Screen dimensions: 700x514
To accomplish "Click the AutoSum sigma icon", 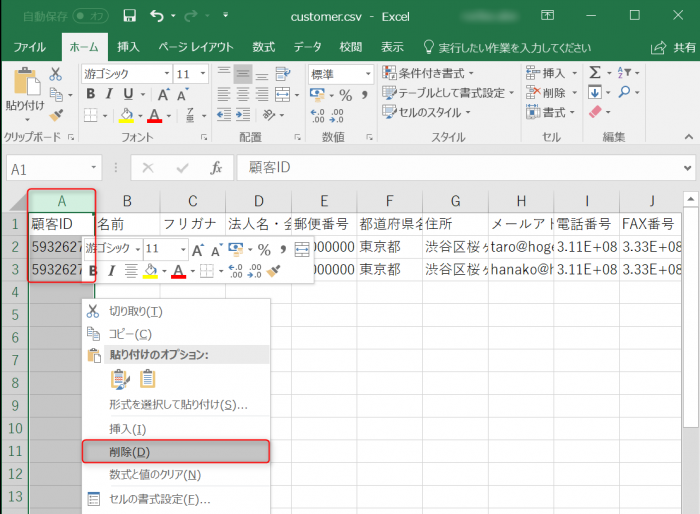I will [x=595, y=73].
